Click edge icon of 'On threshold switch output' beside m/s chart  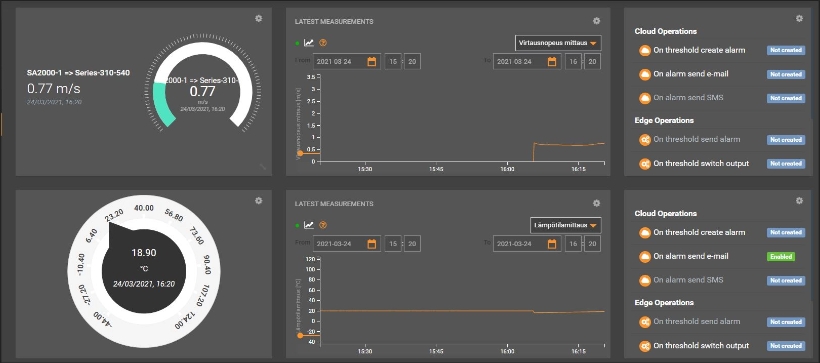[645, 164]
